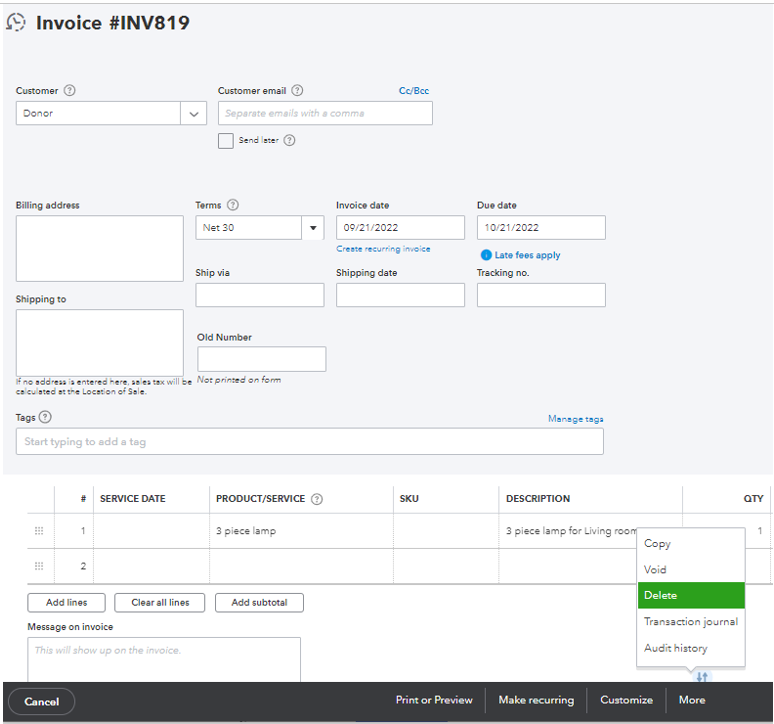Click help icon next to Customer label
The width and height of the screenshot is (774, 724).
69,91
